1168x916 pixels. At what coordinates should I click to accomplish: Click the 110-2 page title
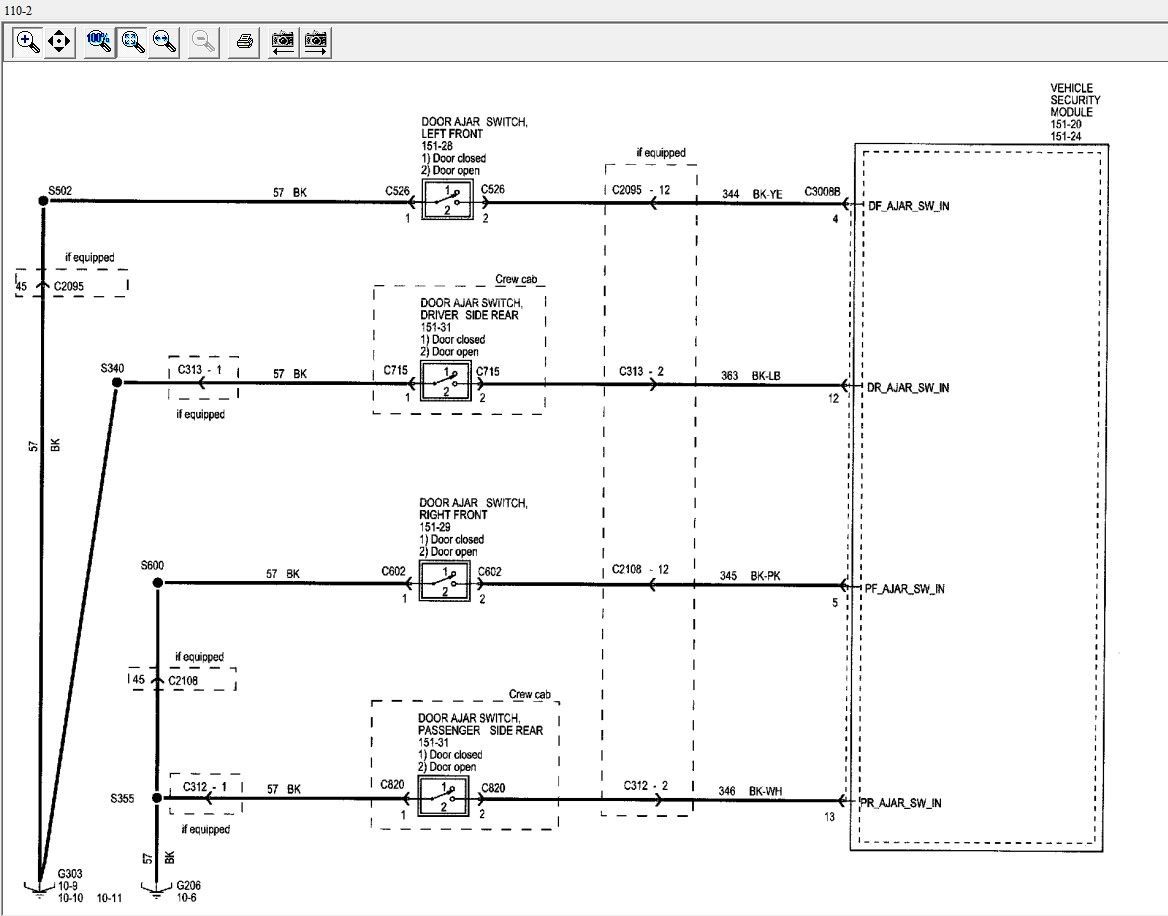point(18,10)
